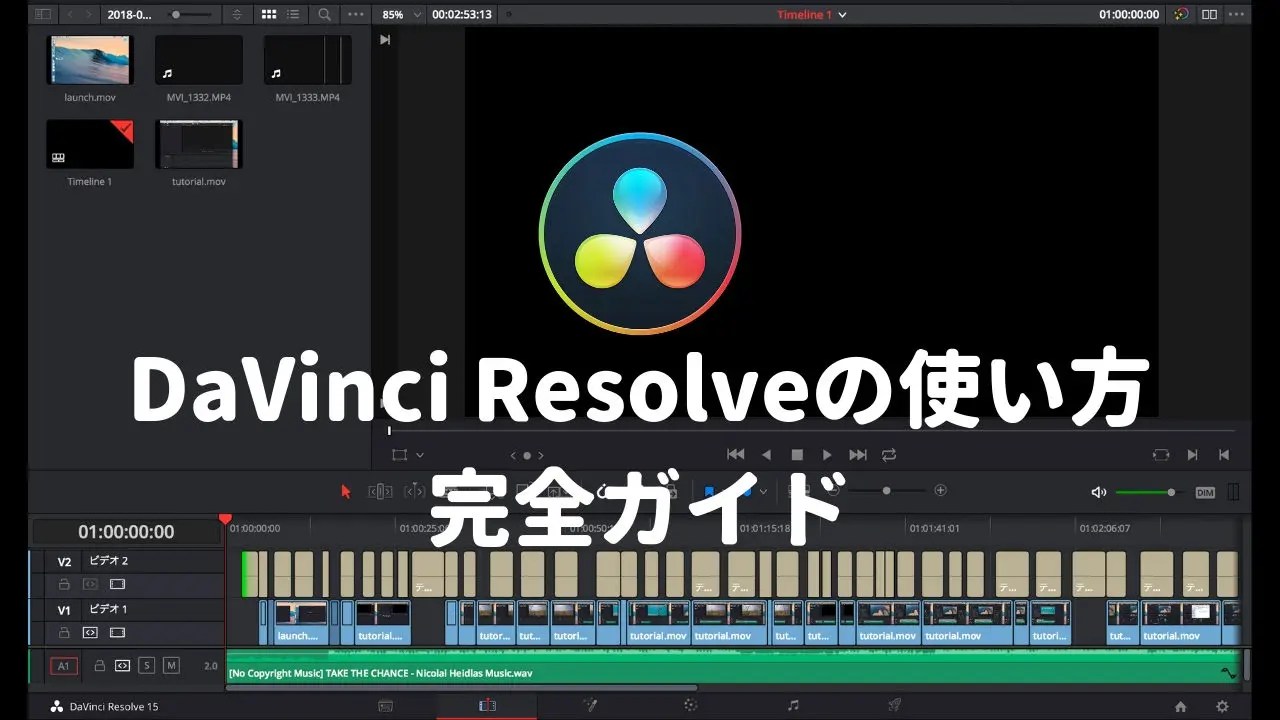Choose the Trim Edit mode tool
The height and width of the screenshot is (720, 1280).
pyautogui.click(x=380, y=491)
